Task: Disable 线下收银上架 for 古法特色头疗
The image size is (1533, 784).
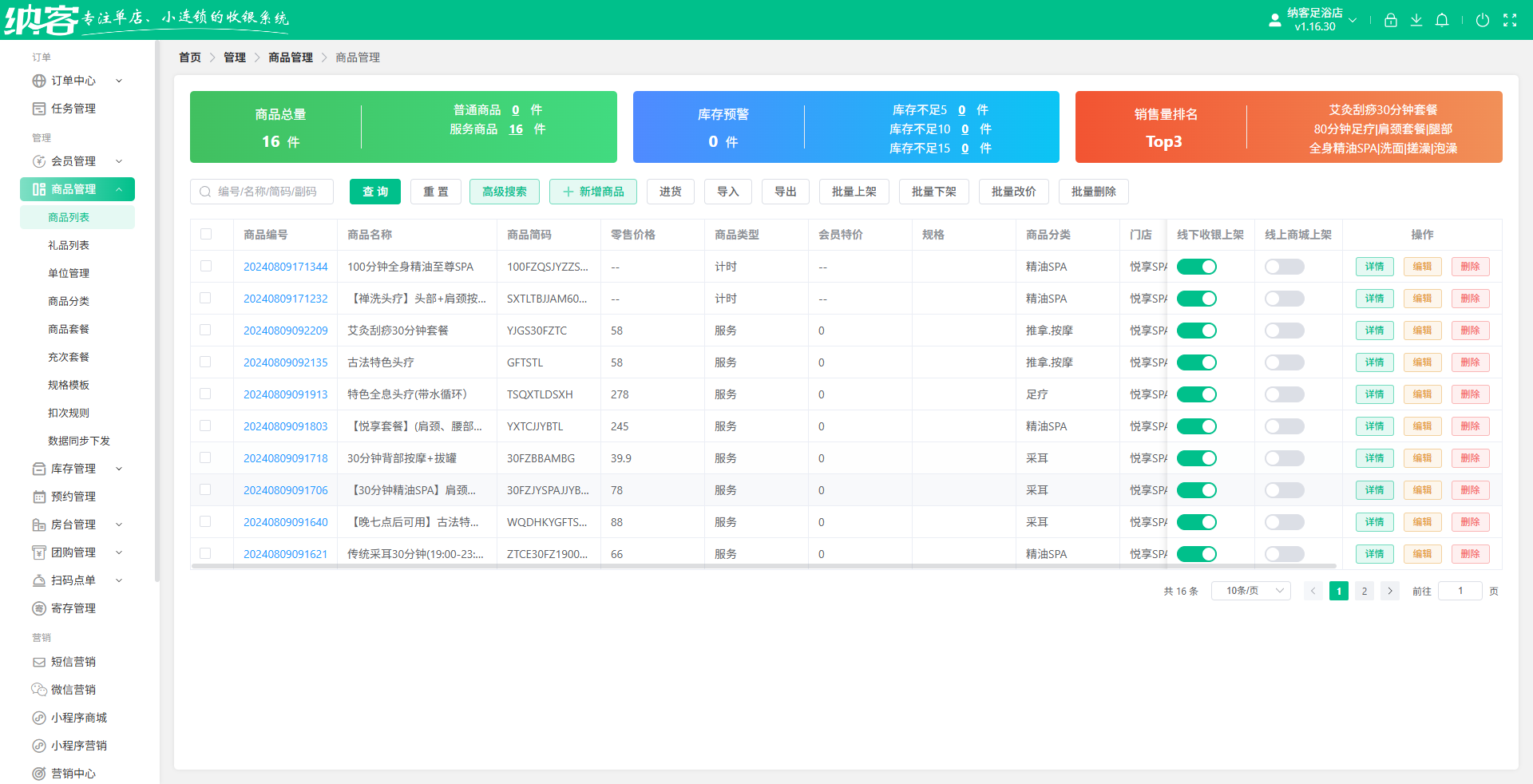Action: (x=1196, y=362)
